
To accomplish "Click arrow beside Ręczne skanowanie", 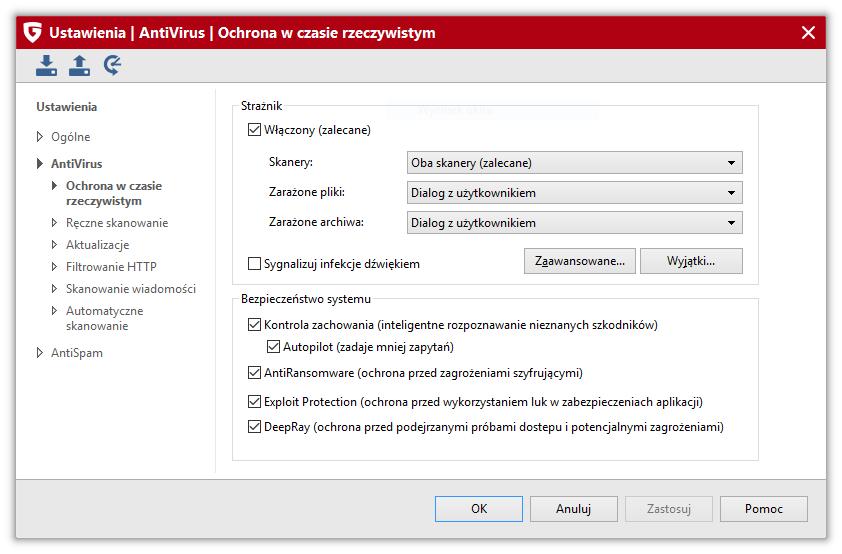I will click(54, 223).
